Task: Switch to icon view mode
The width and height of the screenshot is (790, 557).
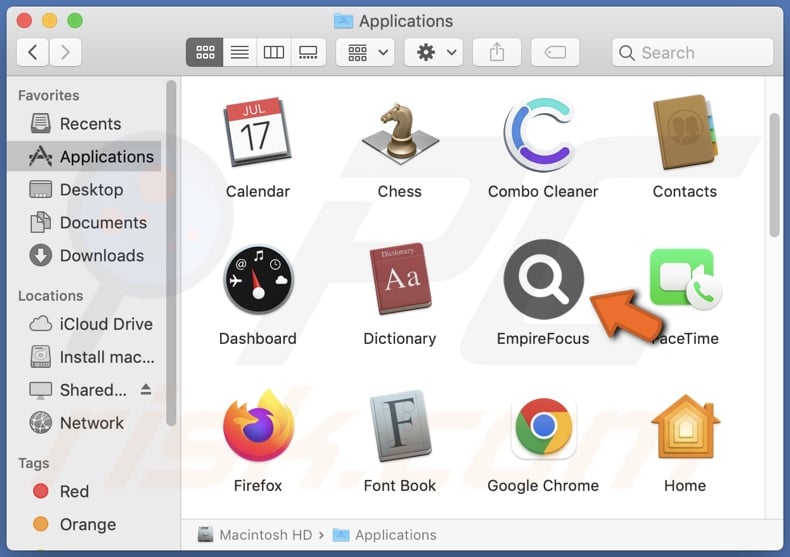Action: (205, 52)
